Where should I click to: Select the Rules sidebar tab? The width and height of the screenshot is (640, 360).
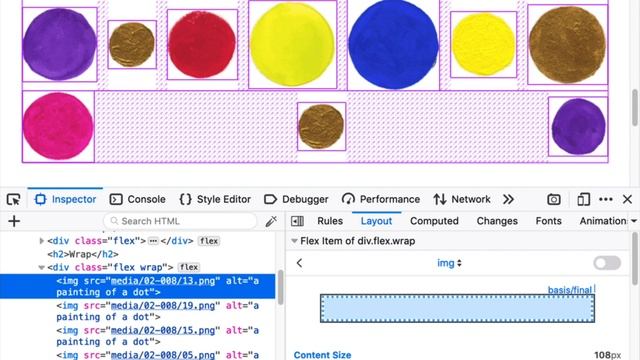330,221
